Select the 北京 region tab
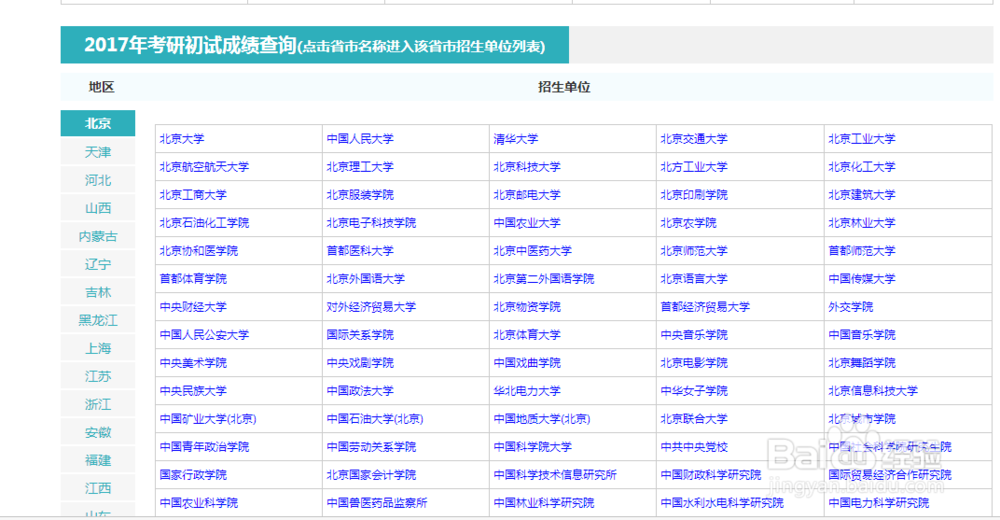The image size is (1000, 520). point(98,123)
